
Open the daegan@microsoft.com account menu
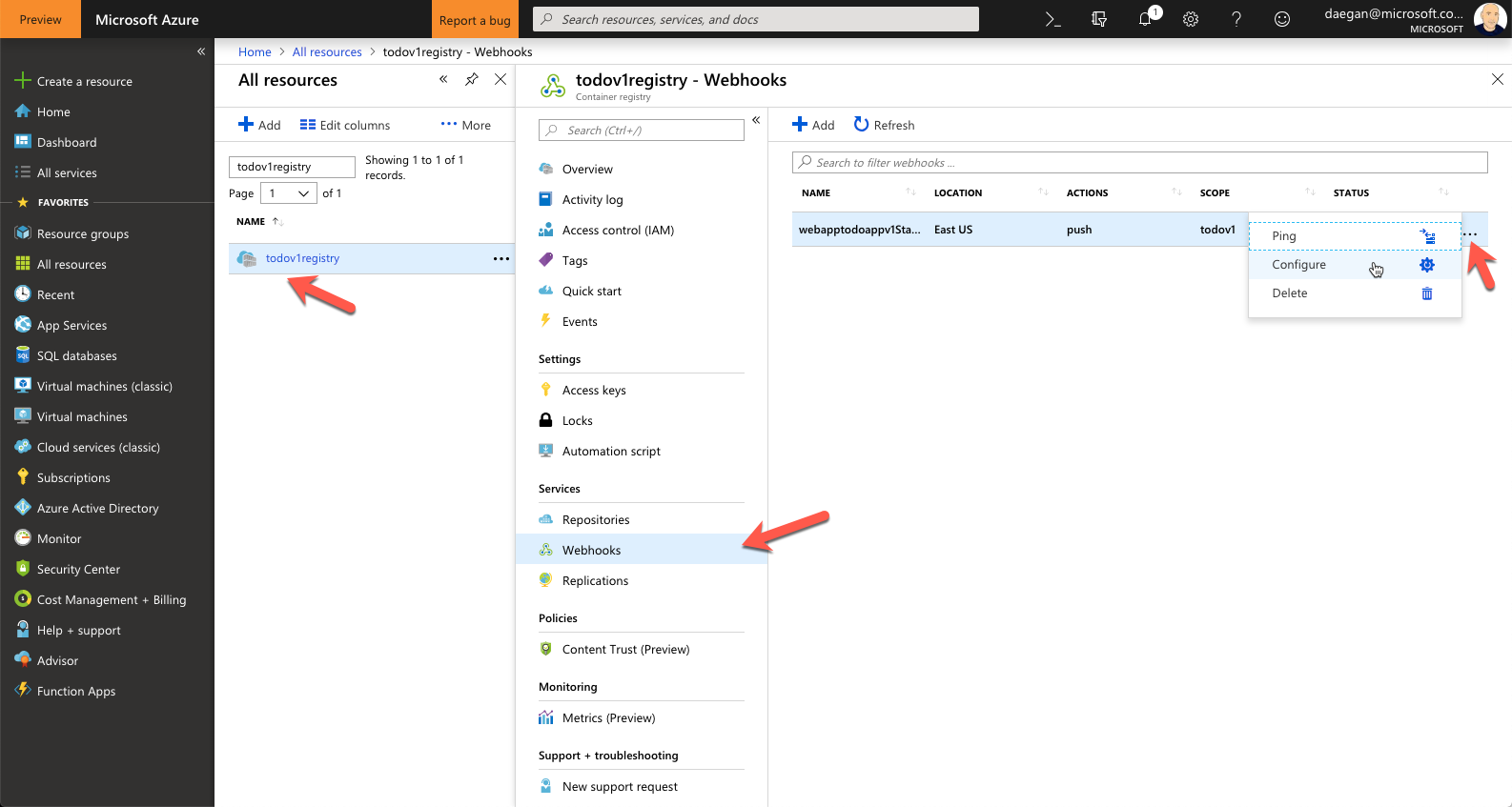pos(1414,19)
